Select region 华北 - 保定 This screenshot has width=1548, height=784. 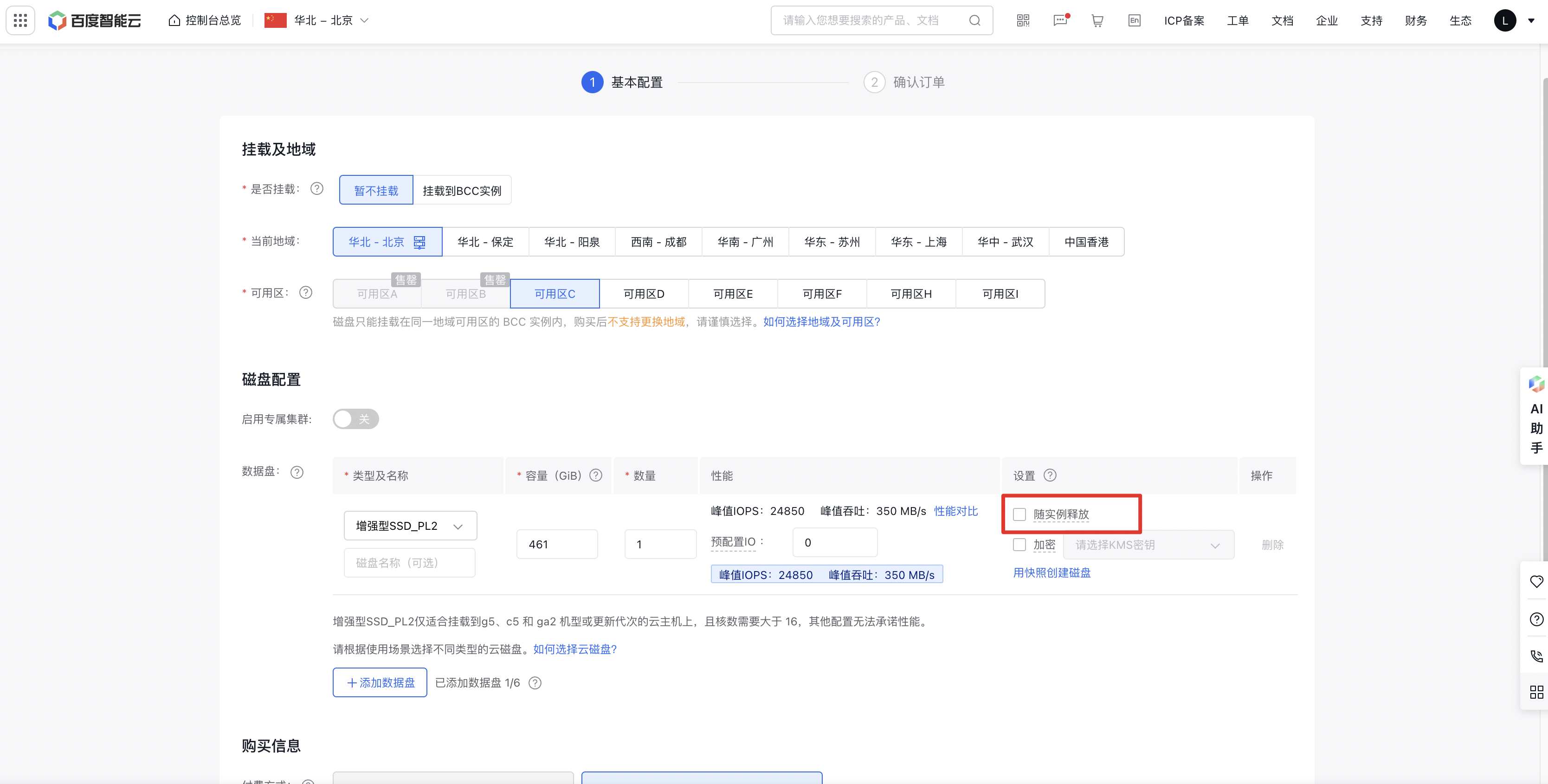(485, 242)
